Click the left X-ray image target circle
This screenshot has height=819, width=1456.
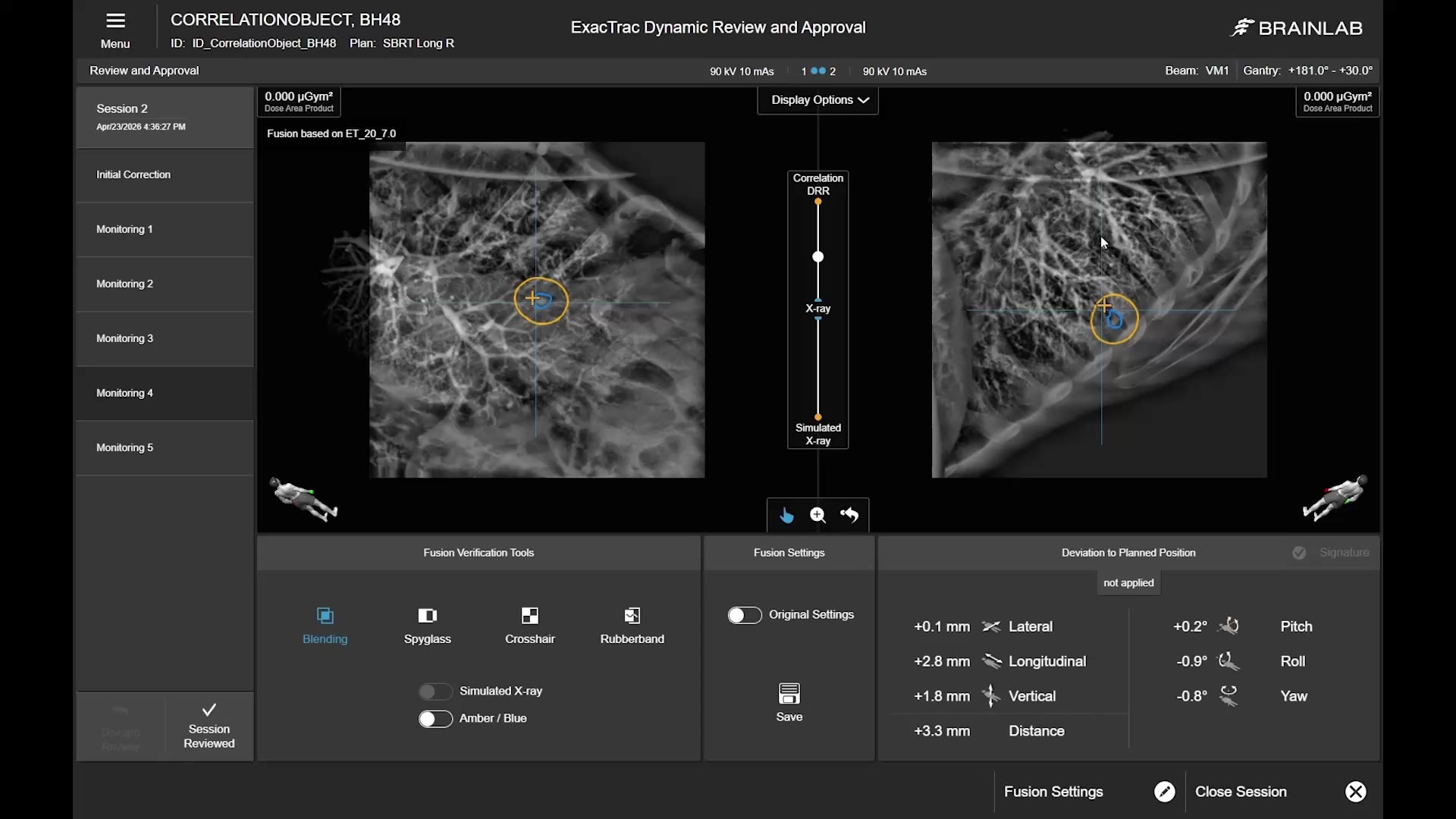point(541,301)
